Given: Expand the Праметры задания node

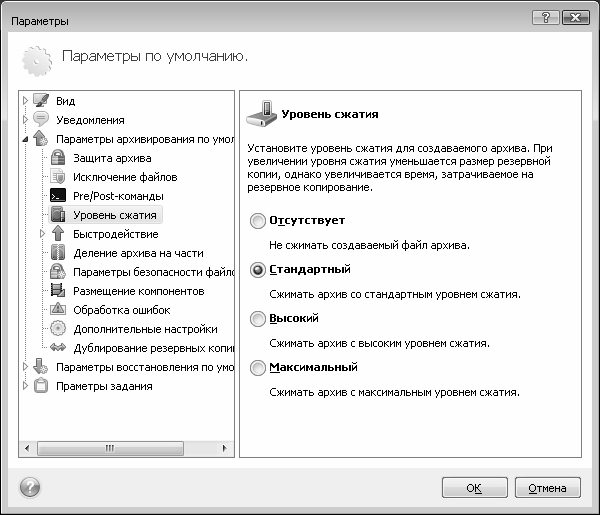Looking at the screenshot, I should tap(25, 386).
